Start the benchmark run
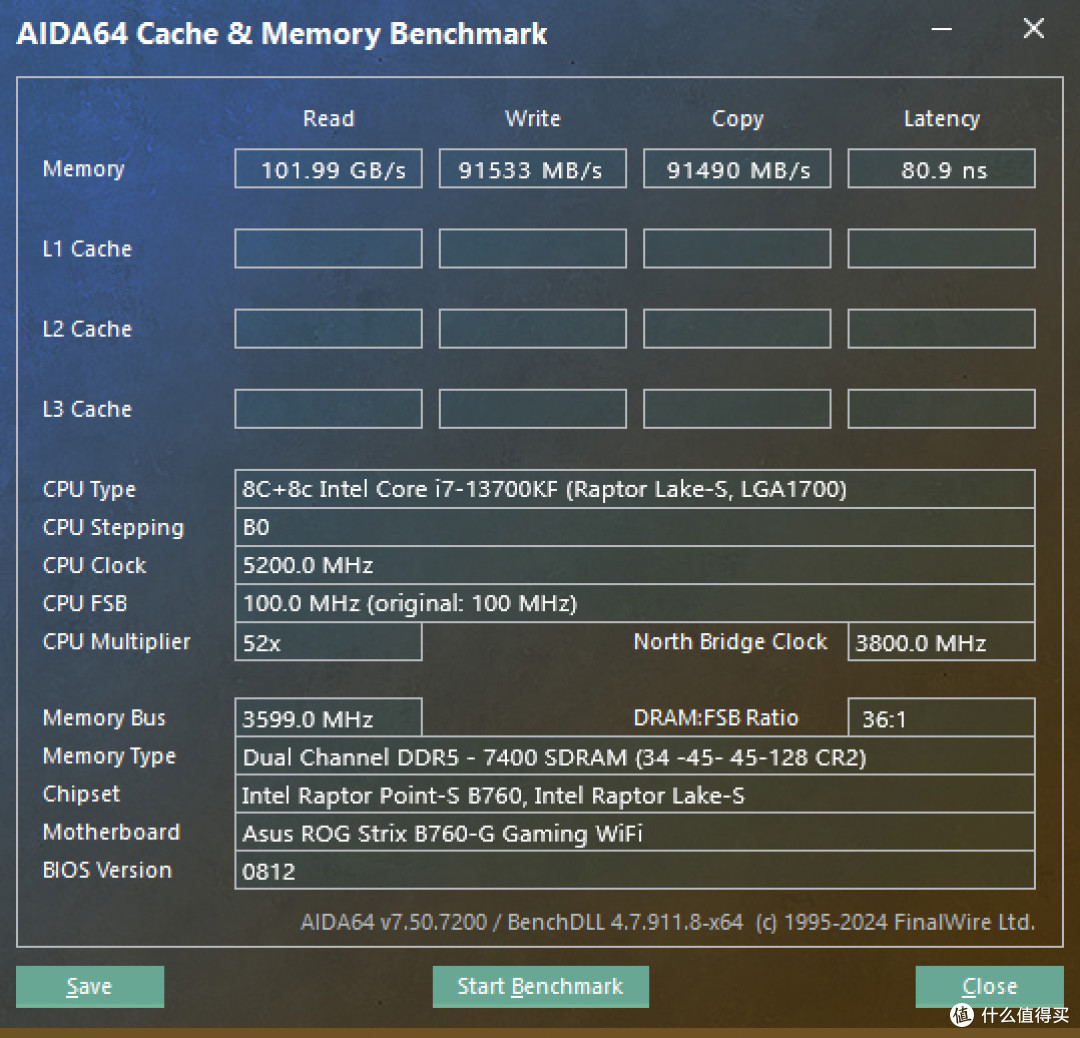 click(x=541, y=986)
